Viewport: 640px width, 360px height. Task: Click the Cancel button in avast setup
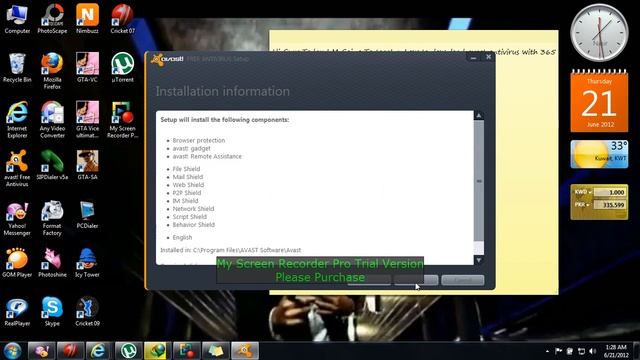(463, 280)
